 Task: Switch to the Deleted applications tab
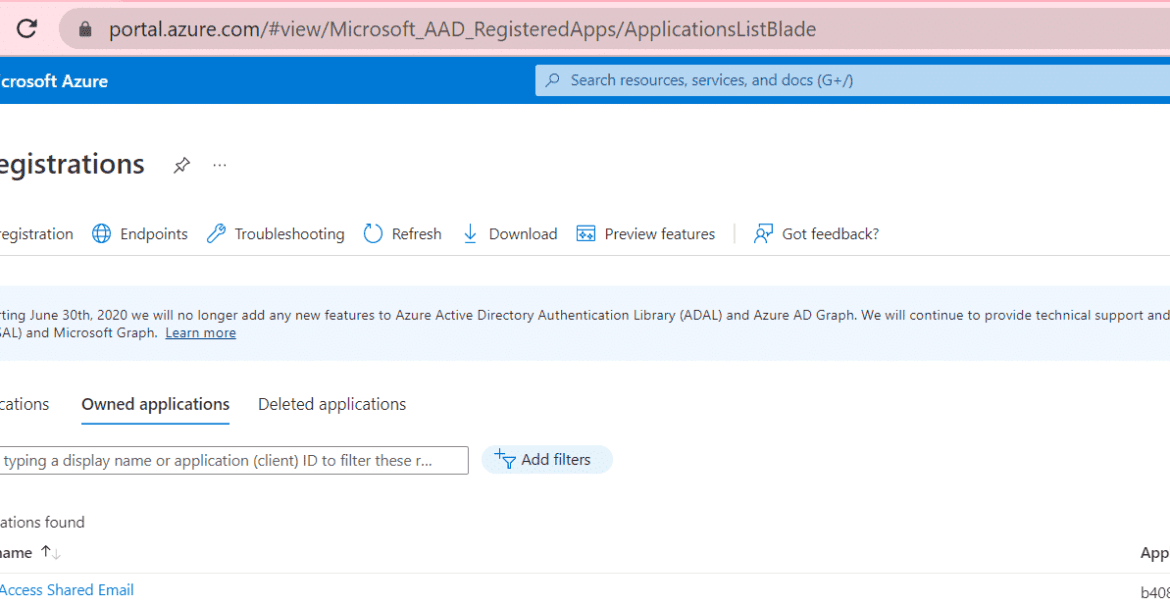[x=332, y=404]
